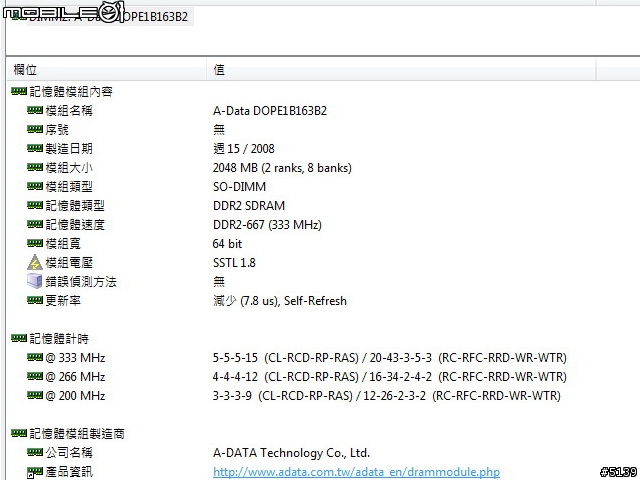This screenshot has width=640, height=480.
Task: Click the Self-Refresh refresh rate value
Action: click(x=280, y=301)
